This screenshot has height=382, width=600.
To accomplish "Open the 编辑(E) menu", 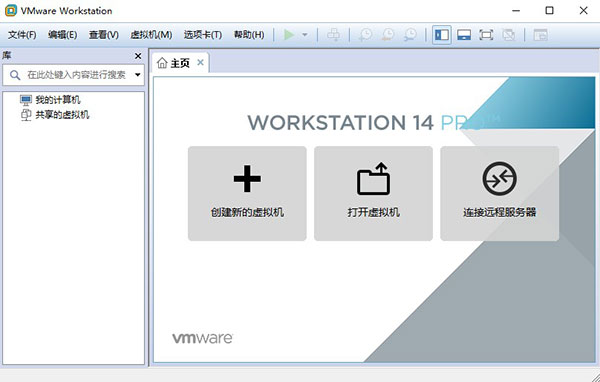I will (x=62, y=35).
